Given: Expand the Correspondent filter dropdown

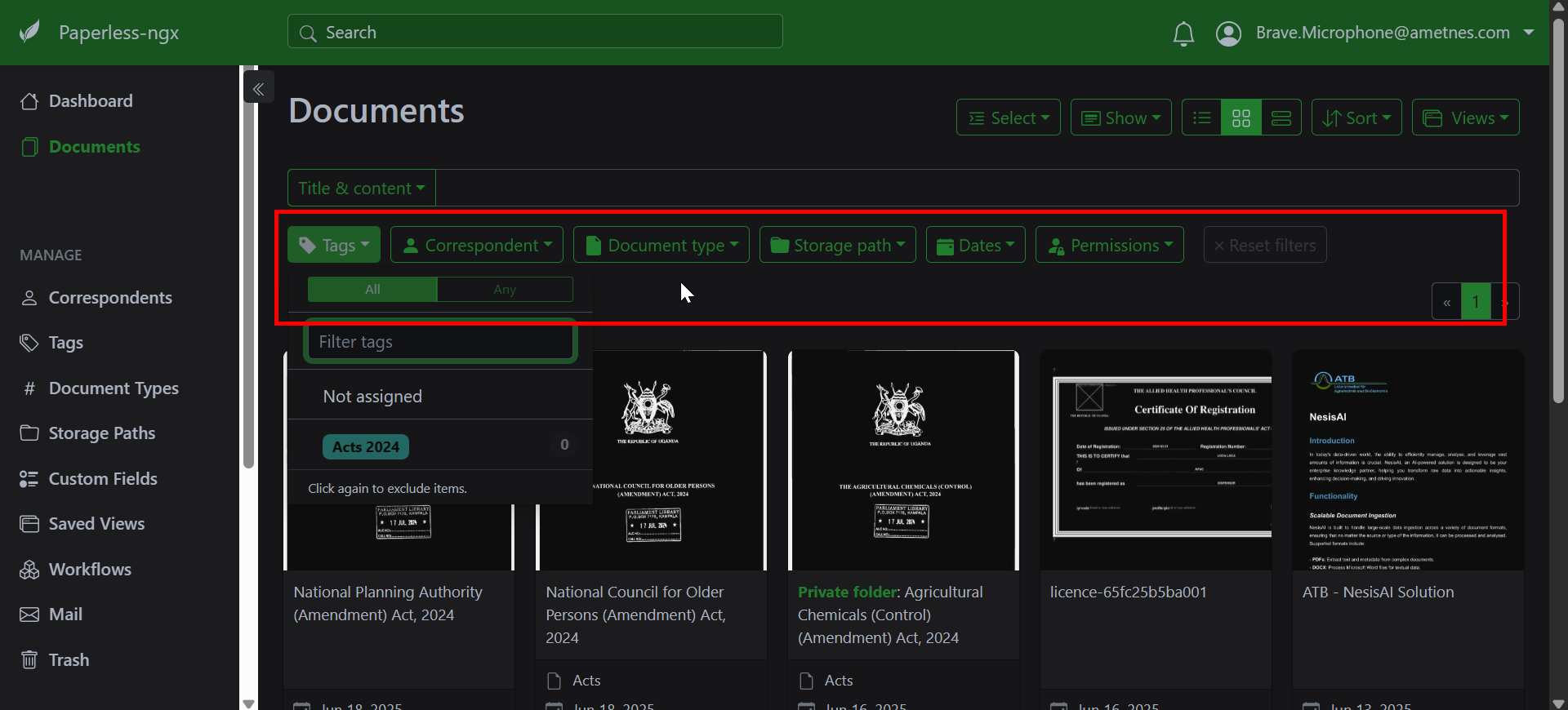Looking at the screenshot, I should pyautogui.click(x=477, y=245).
